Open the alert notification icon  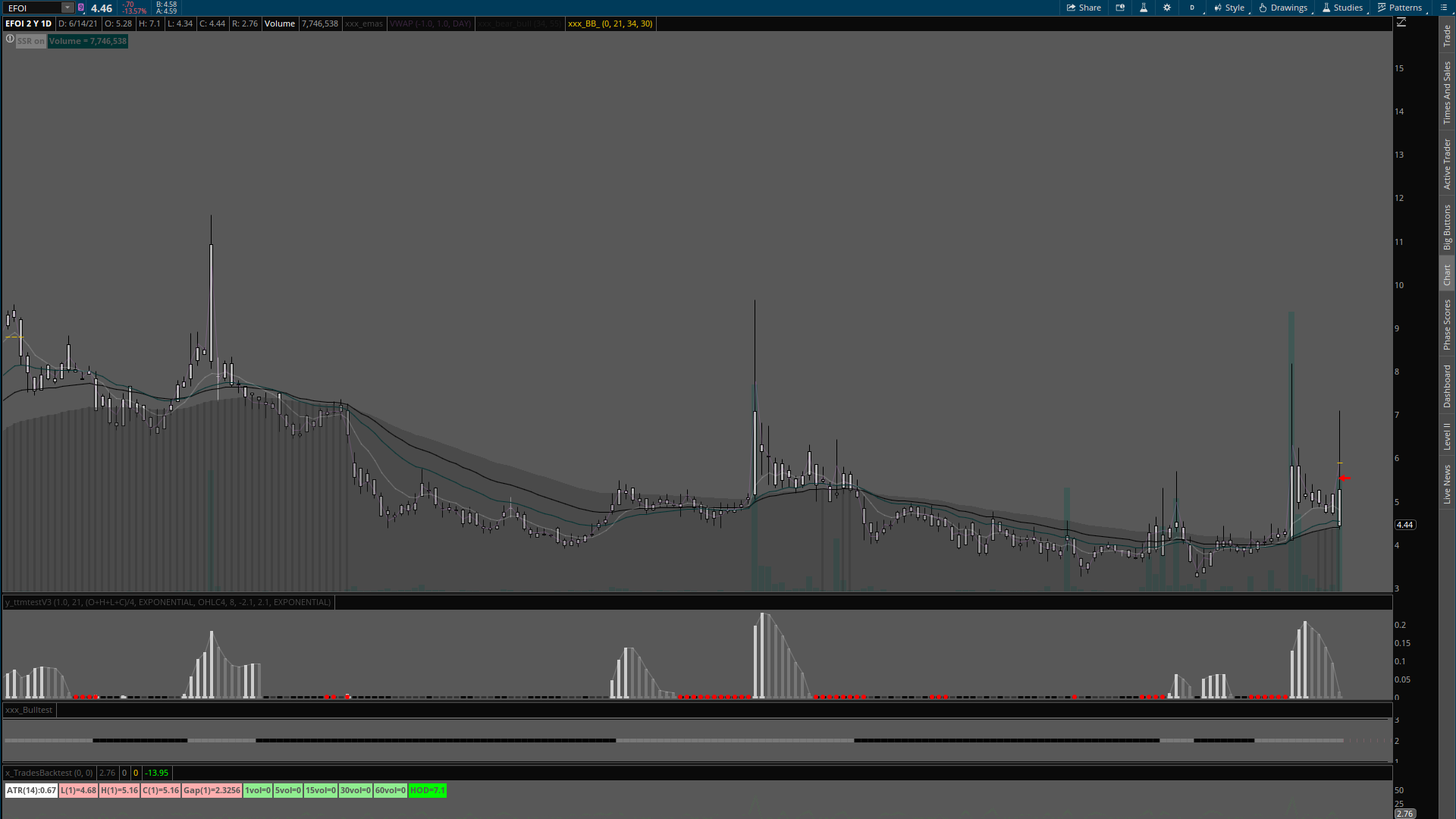(1120, 8)
